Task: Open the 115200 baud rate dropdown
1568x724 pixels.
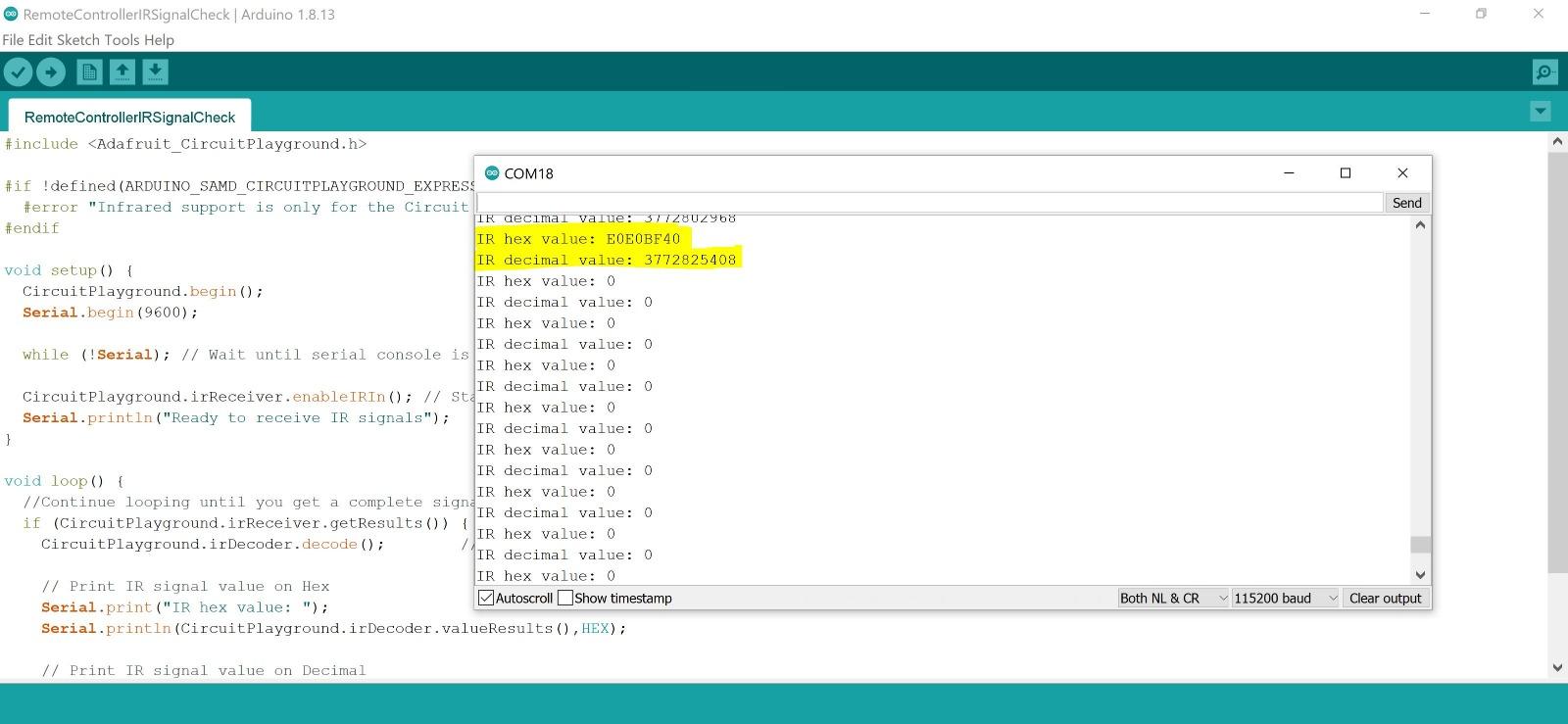Action: coord(1286,598)
